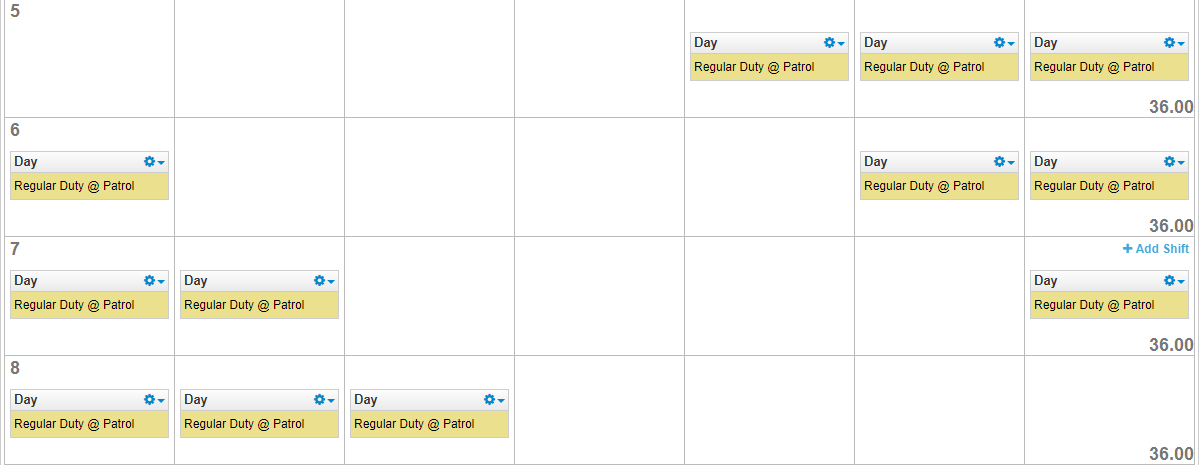Click gear icon on row 6's first Day shift
The image size is (1199, 465).
click(149, 161)
